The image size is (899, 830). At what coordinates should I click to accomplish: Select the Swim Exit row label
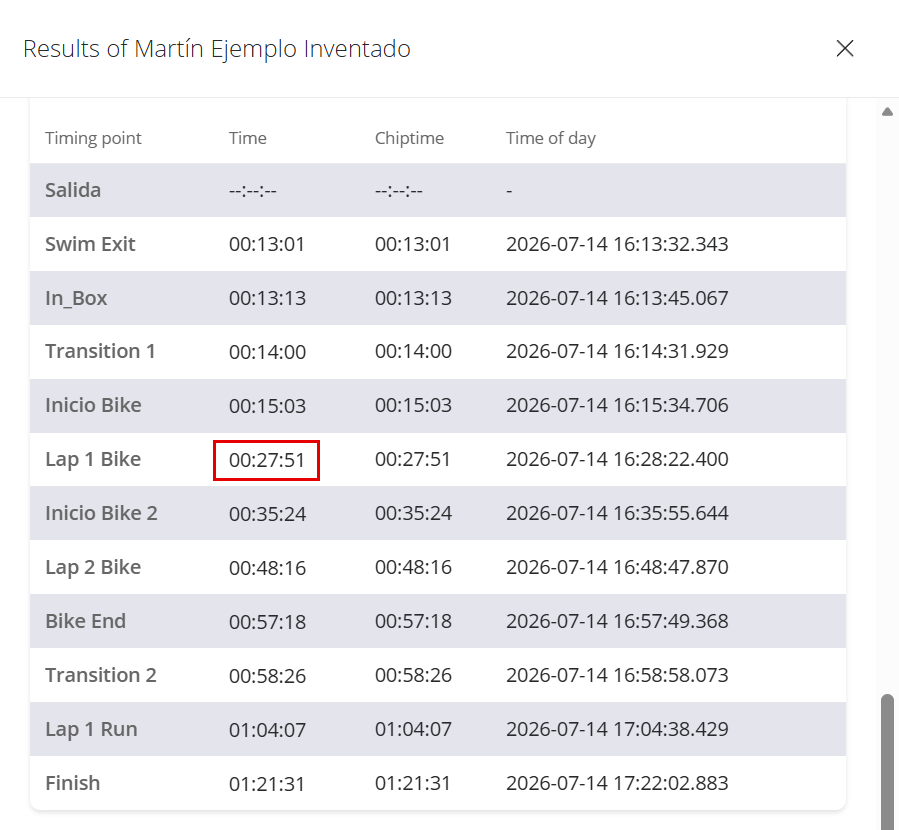click(90, 244)
